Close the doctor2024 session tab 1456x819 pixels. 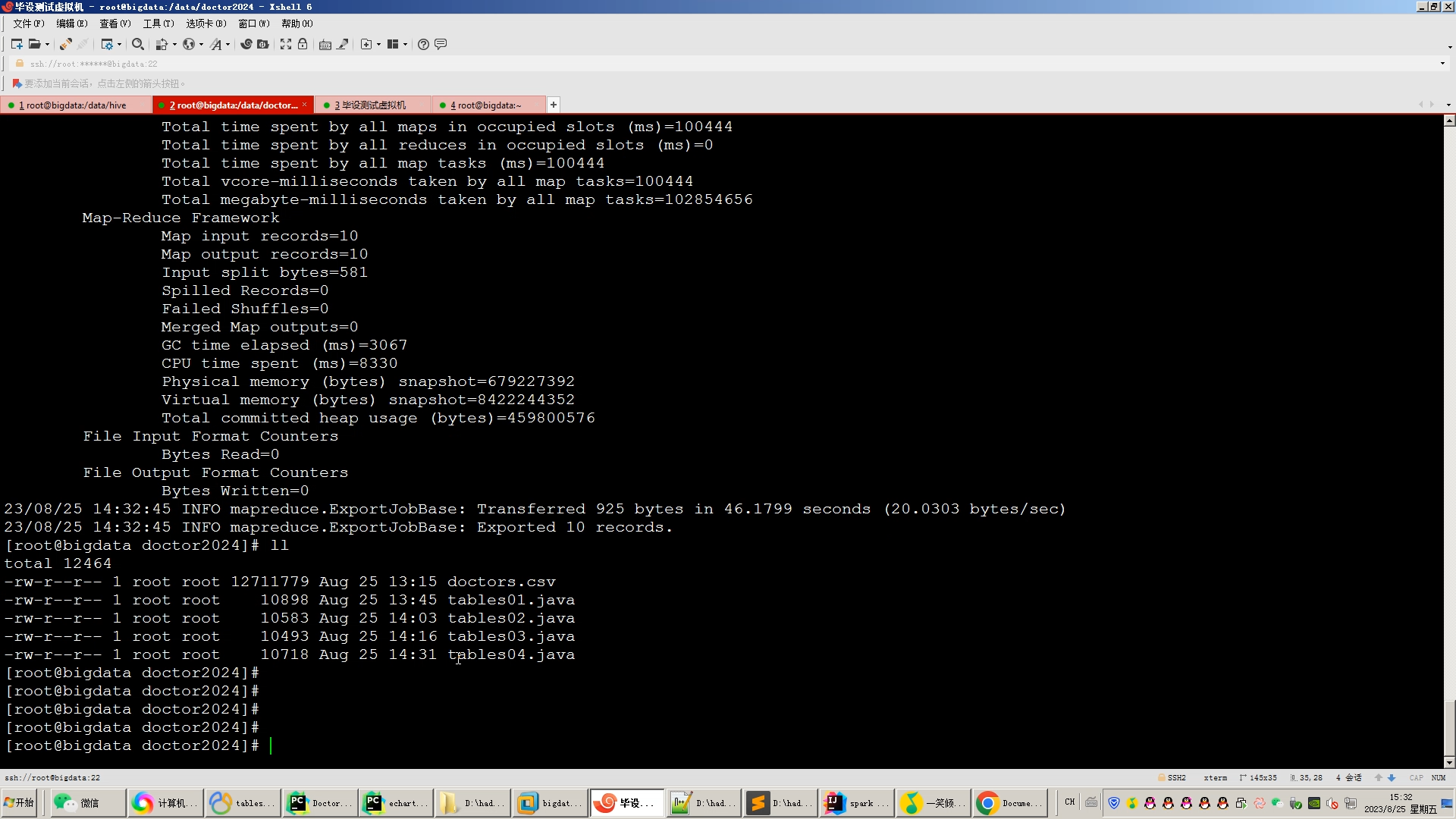click(x=305, y=105)
